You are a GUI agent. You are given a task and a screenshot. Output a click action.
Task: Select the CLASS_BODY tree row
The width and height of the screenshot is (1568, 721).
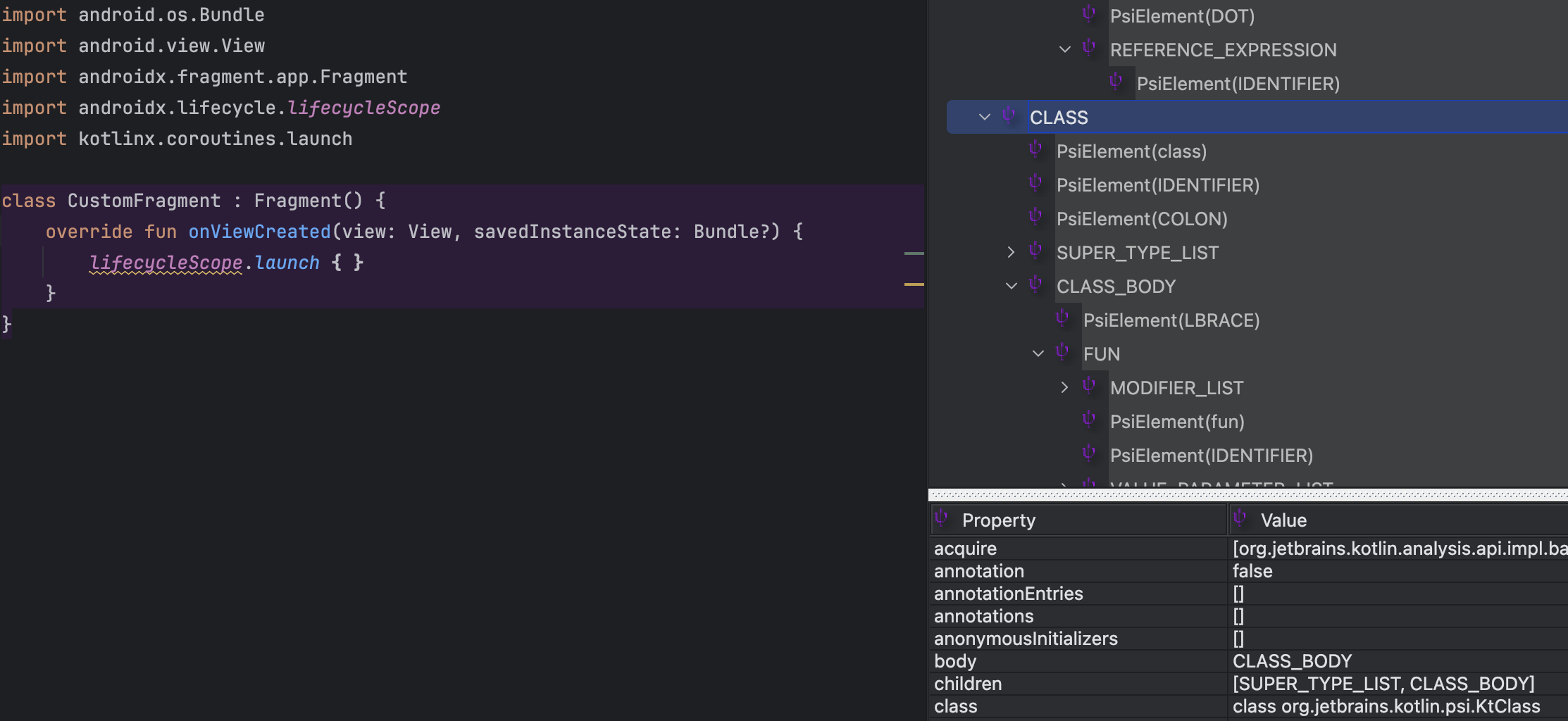pos(1116,287)
